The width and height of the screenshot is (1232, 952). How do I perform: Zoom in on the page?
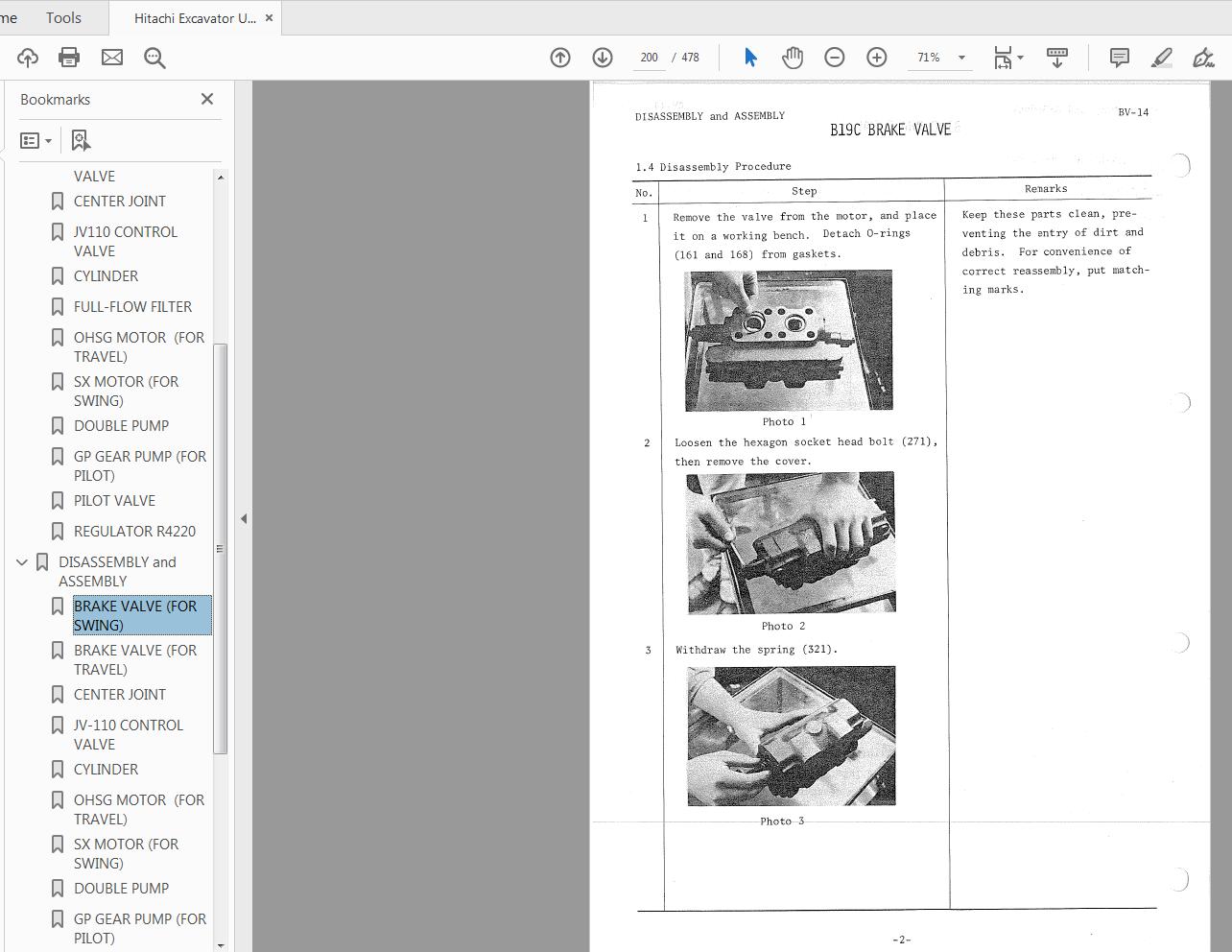tap(876, 58)
